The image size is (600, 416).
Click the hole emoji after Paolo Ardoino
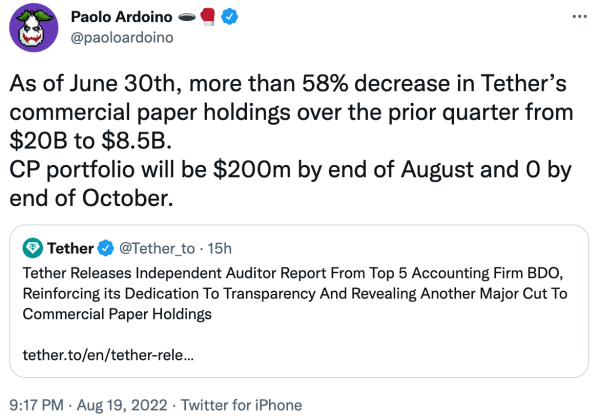[187, 17]
